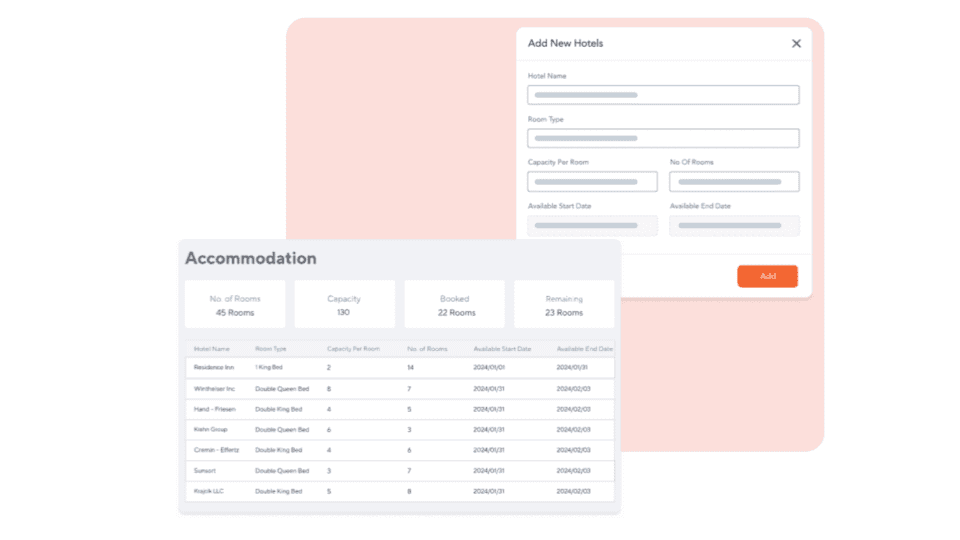This screenshot has width=960, height=540.
Task: Open the Available Start Date field
Action: click(x=592, y=225)
